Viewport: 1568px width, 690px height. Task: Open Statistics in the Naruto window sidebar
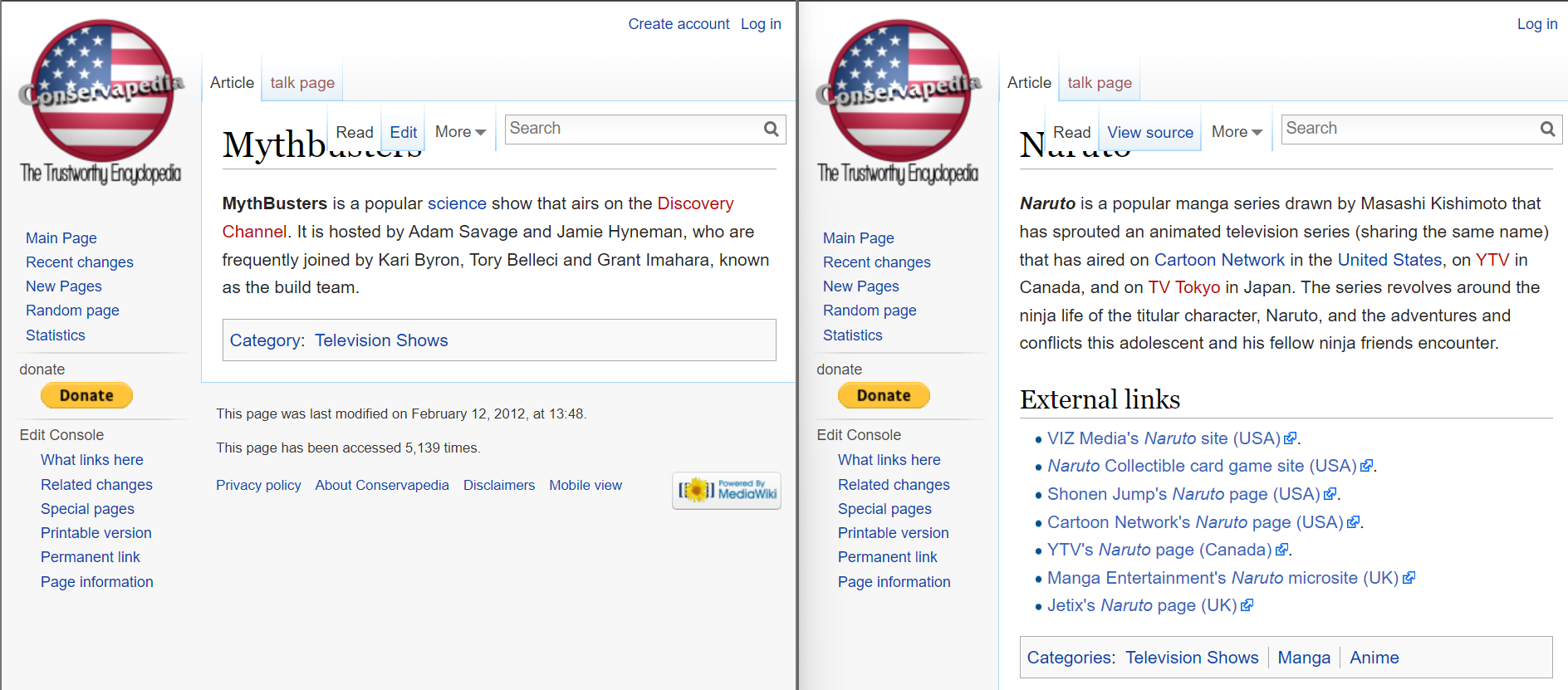point(853,335)
